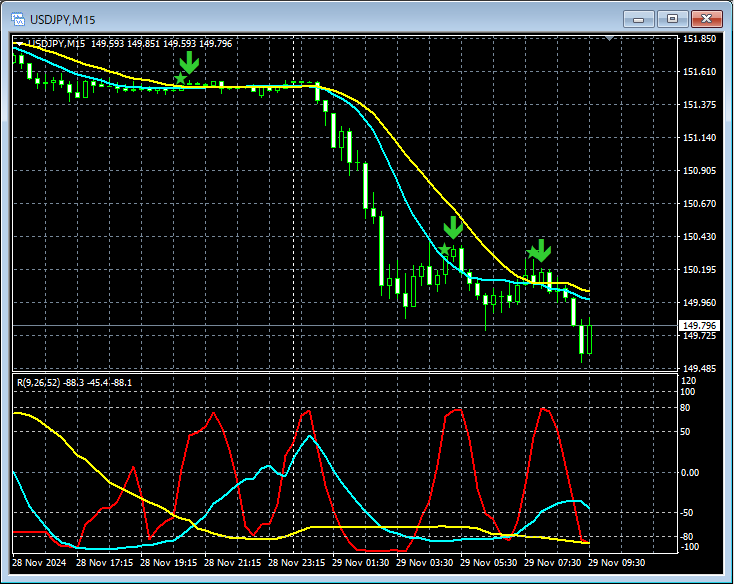Click the 50 level on indicator scale
Screen dimensions: 735x584
tap(685, 432)
